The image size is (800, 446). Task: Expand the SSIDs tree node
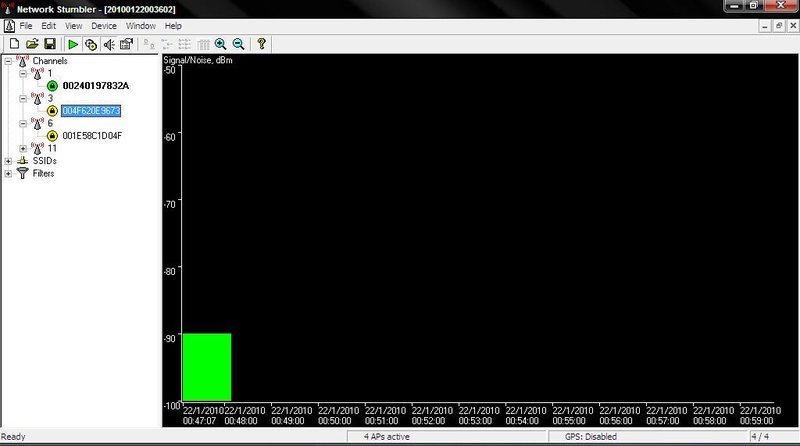coord(8,161)
